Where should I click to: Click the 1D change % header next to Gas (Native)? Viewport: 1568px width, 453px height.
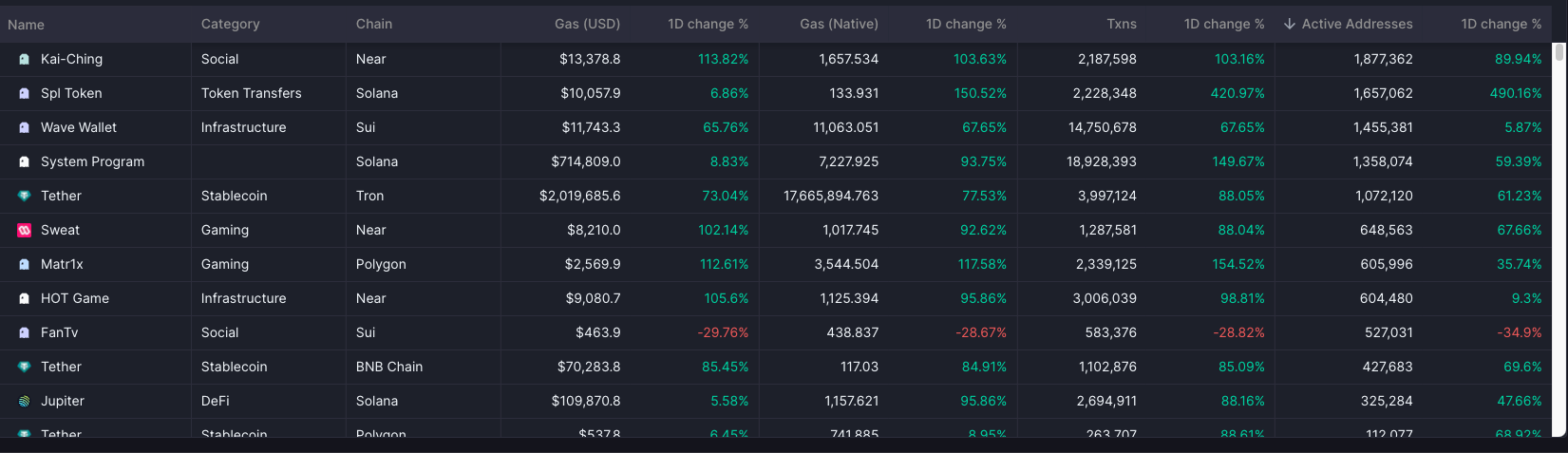tap(966, 24)
